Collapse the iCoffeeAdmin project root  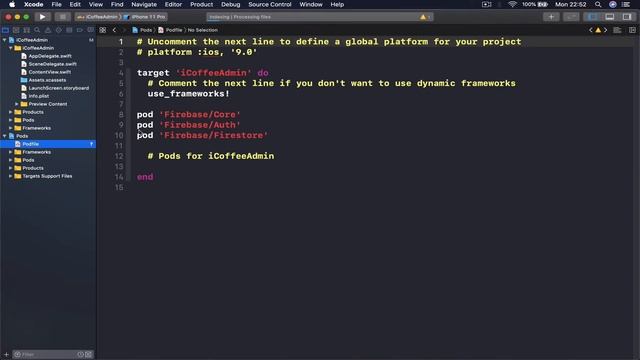(x=4, y=40)
